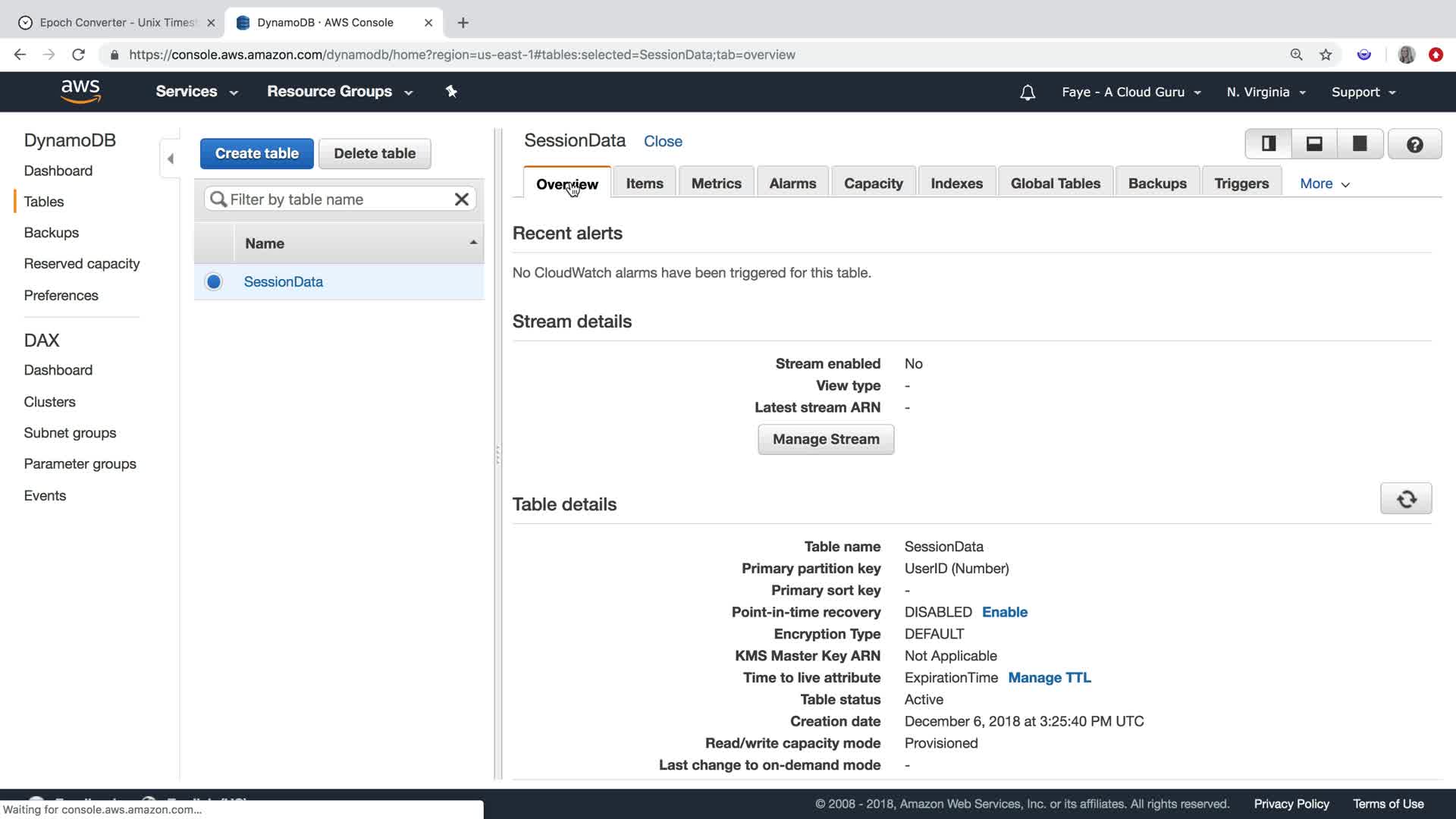Switch to the Items tab
The image size is (1456, 819).
coord(645,184)
